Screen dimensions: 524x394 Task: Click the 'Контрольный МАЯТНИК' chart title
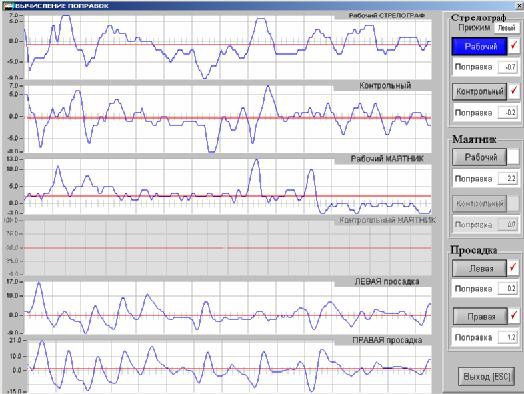coord(387,221)
